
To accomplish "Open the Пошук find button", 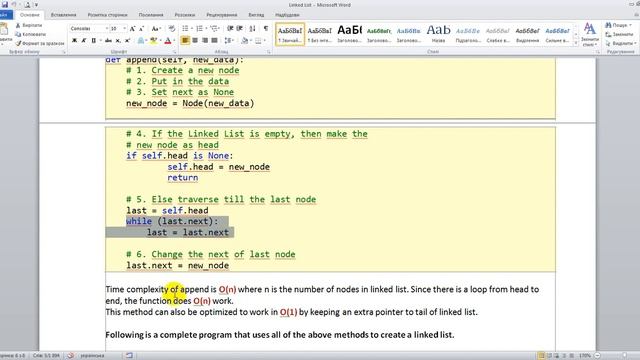I will (x=619, y=25).
